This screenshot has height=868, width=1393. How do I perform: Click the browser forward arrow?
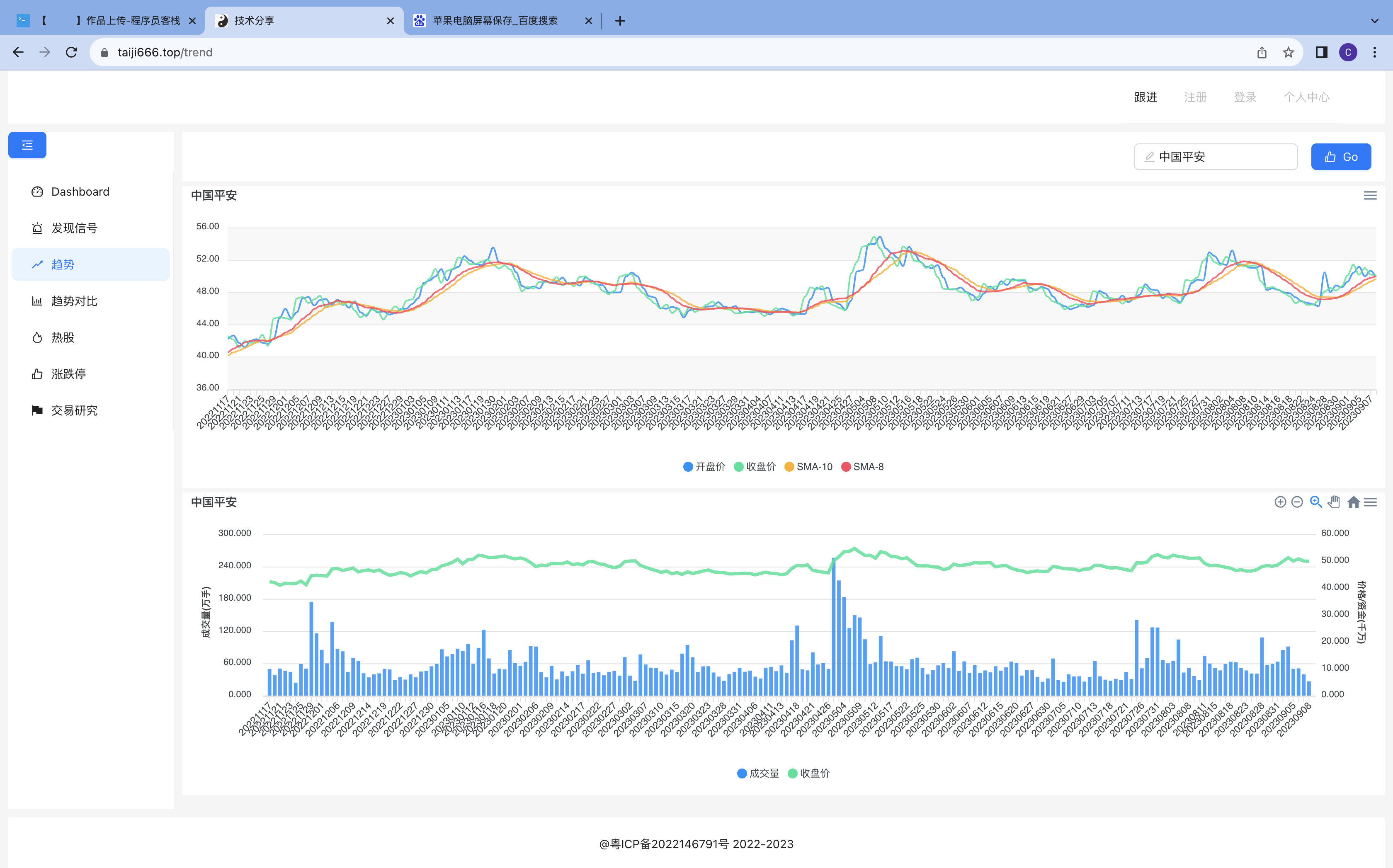tap(45, 52)
